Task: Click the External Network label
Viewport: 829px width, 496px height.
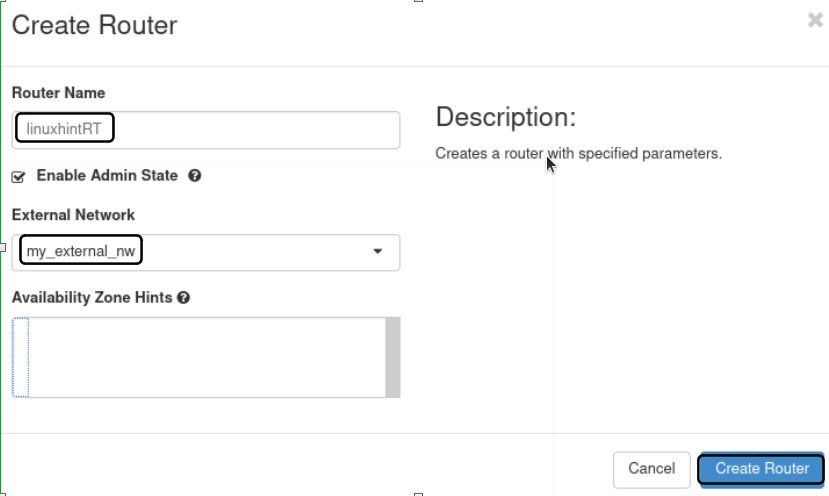Action: pos(73,215)
